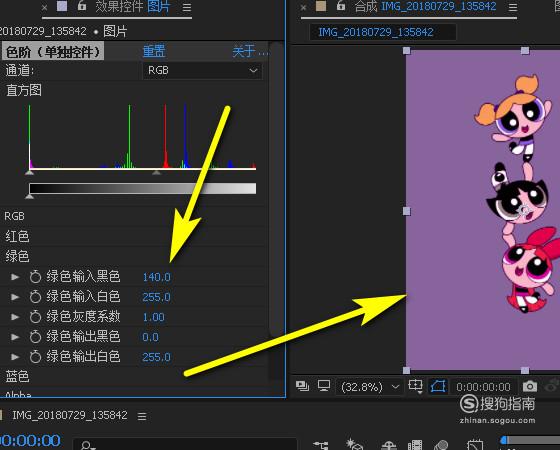Viewport: 560px width, 450px height.
Task: Click the primary viewer monitor icon
Action: tap(324, 386)
